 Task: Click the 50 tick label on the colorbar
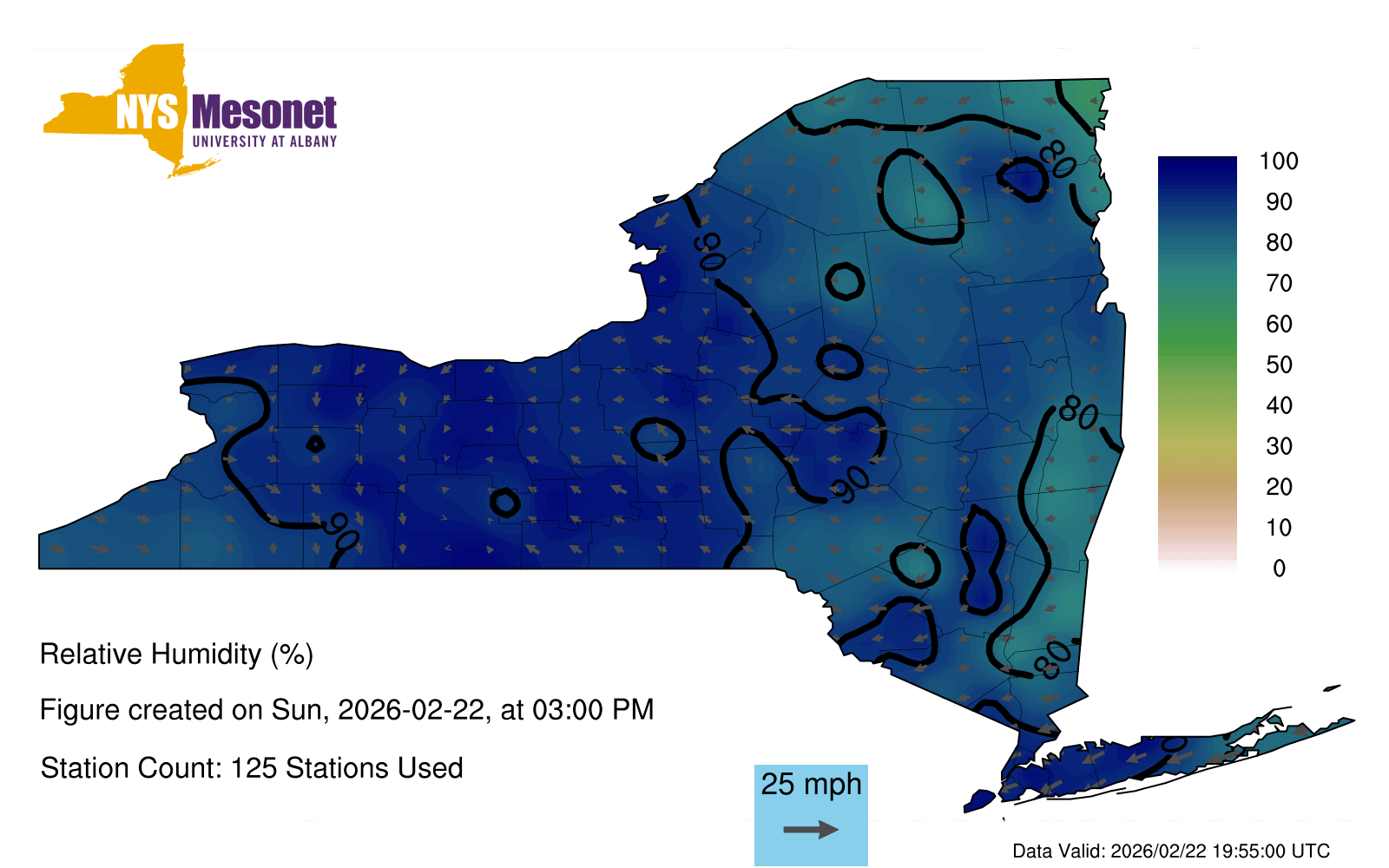[1279, 365]
